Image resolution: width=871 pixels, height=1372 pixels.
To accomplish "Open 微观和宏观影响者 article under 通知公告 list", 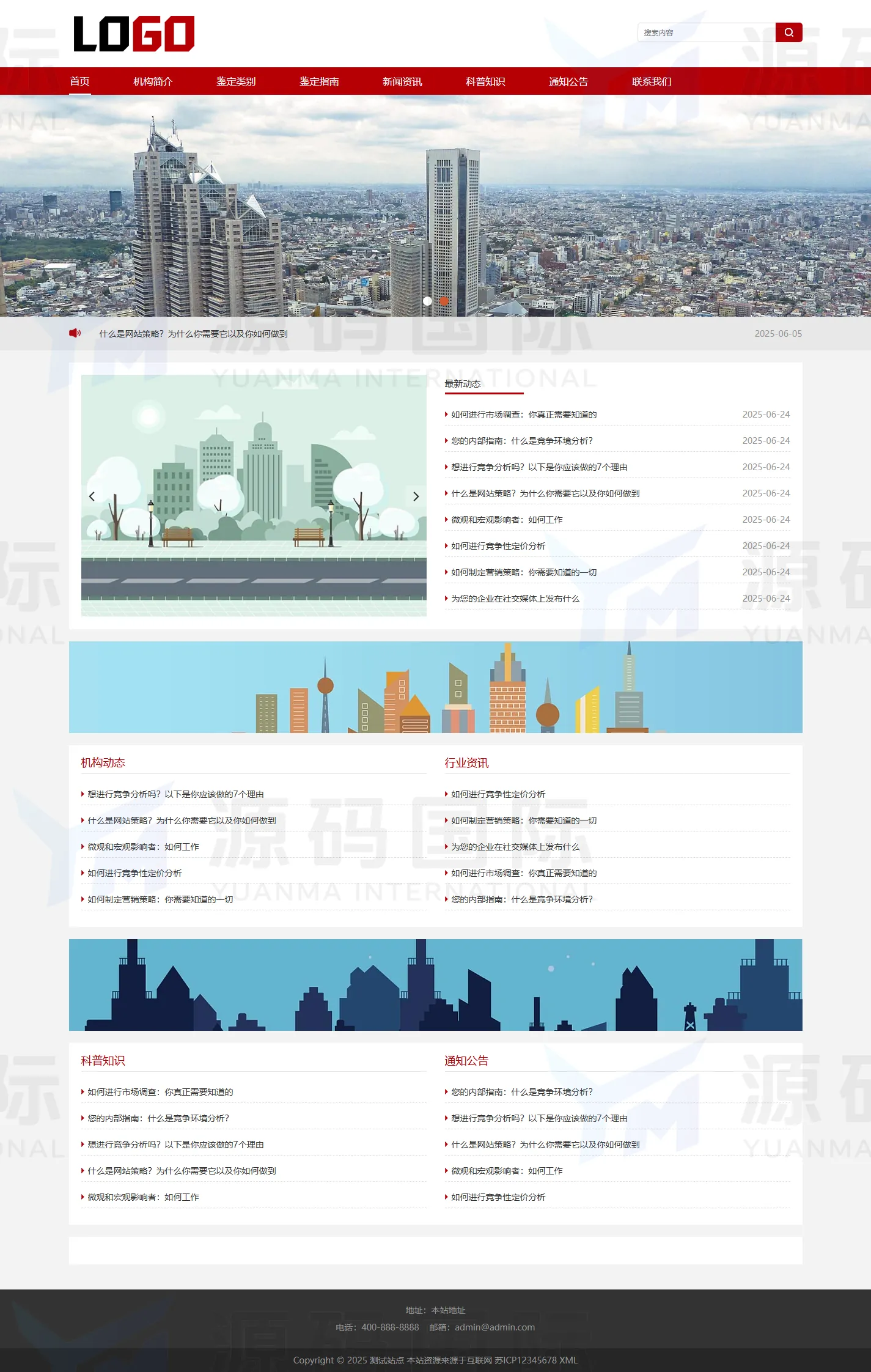I will pos(507,1171).
